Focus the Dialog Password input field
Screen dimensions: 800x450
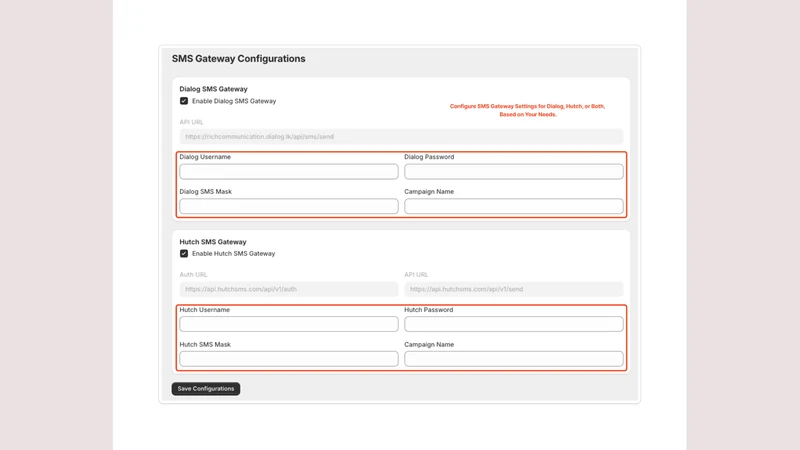[x=514, y=171]
